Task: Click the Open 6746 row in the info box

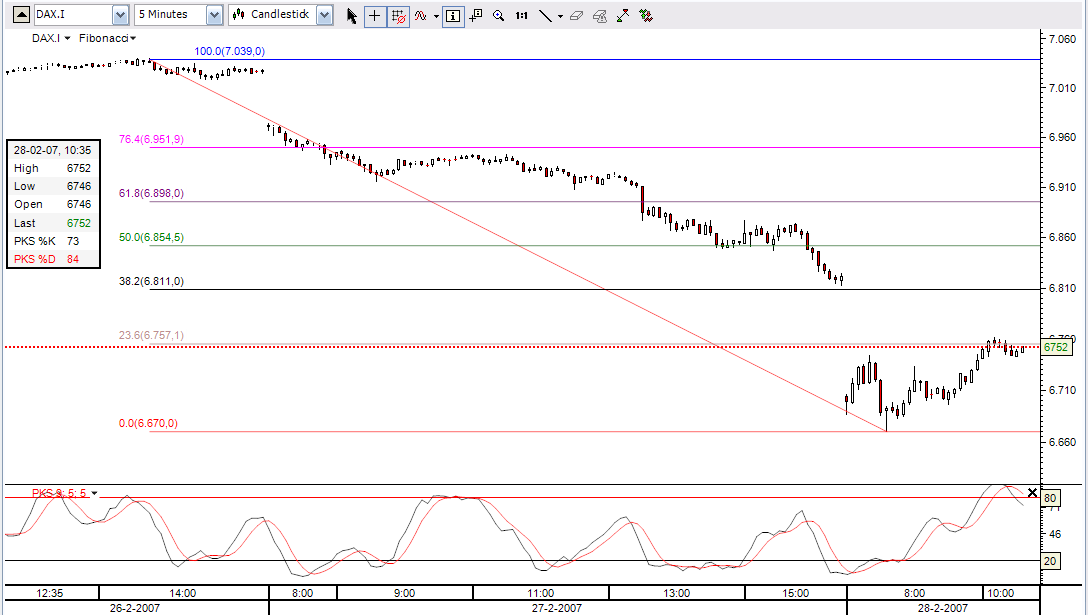Action: tap(53, 204)
